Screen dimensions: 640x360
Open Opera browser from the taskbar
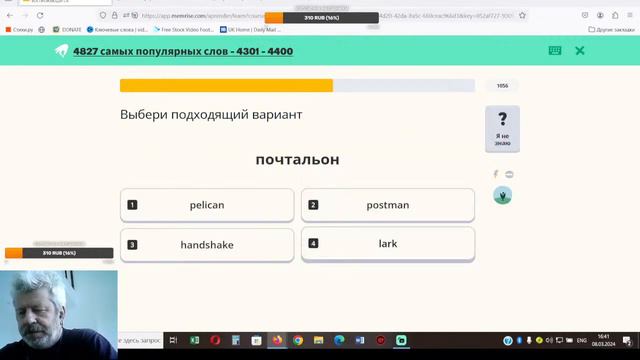pos(215,340)
